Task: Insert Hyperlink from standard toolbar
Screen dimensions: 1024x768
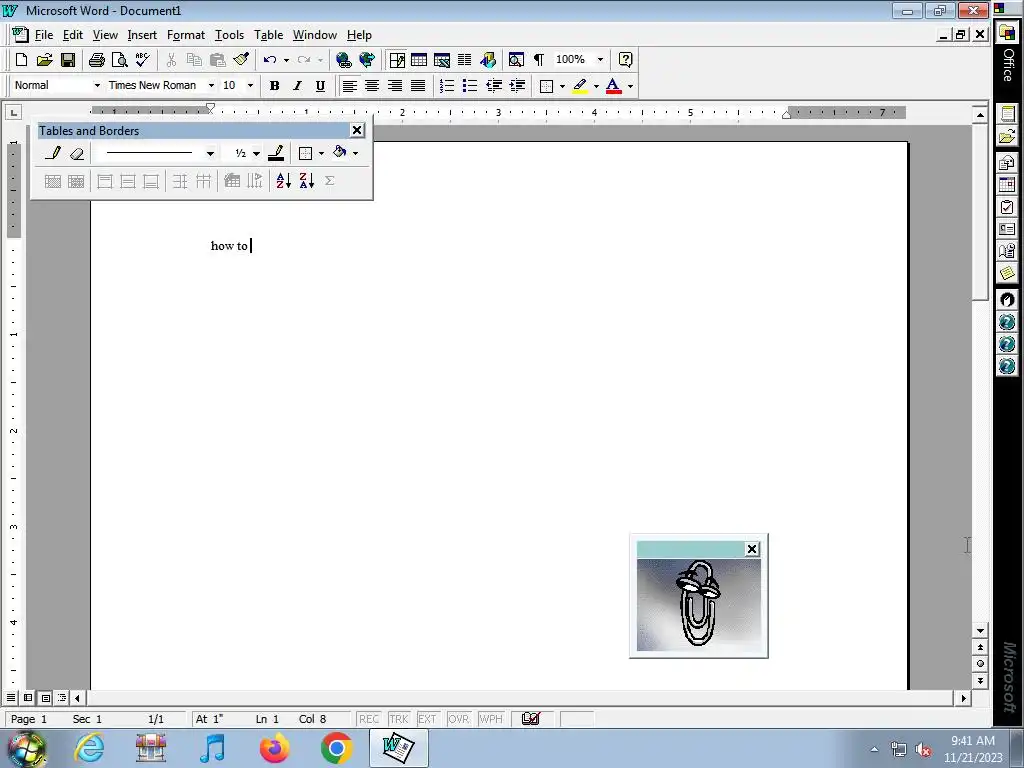Action: pos(344,60)
